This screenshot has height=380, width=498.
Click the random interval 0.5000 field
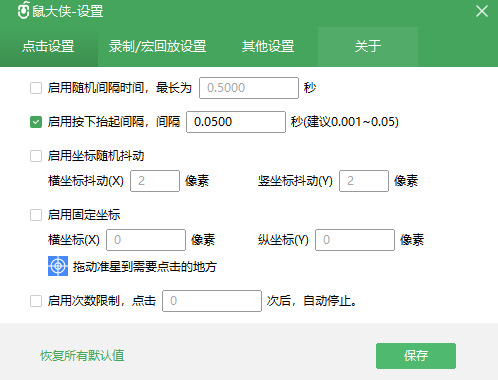click(x=249, y=88)
